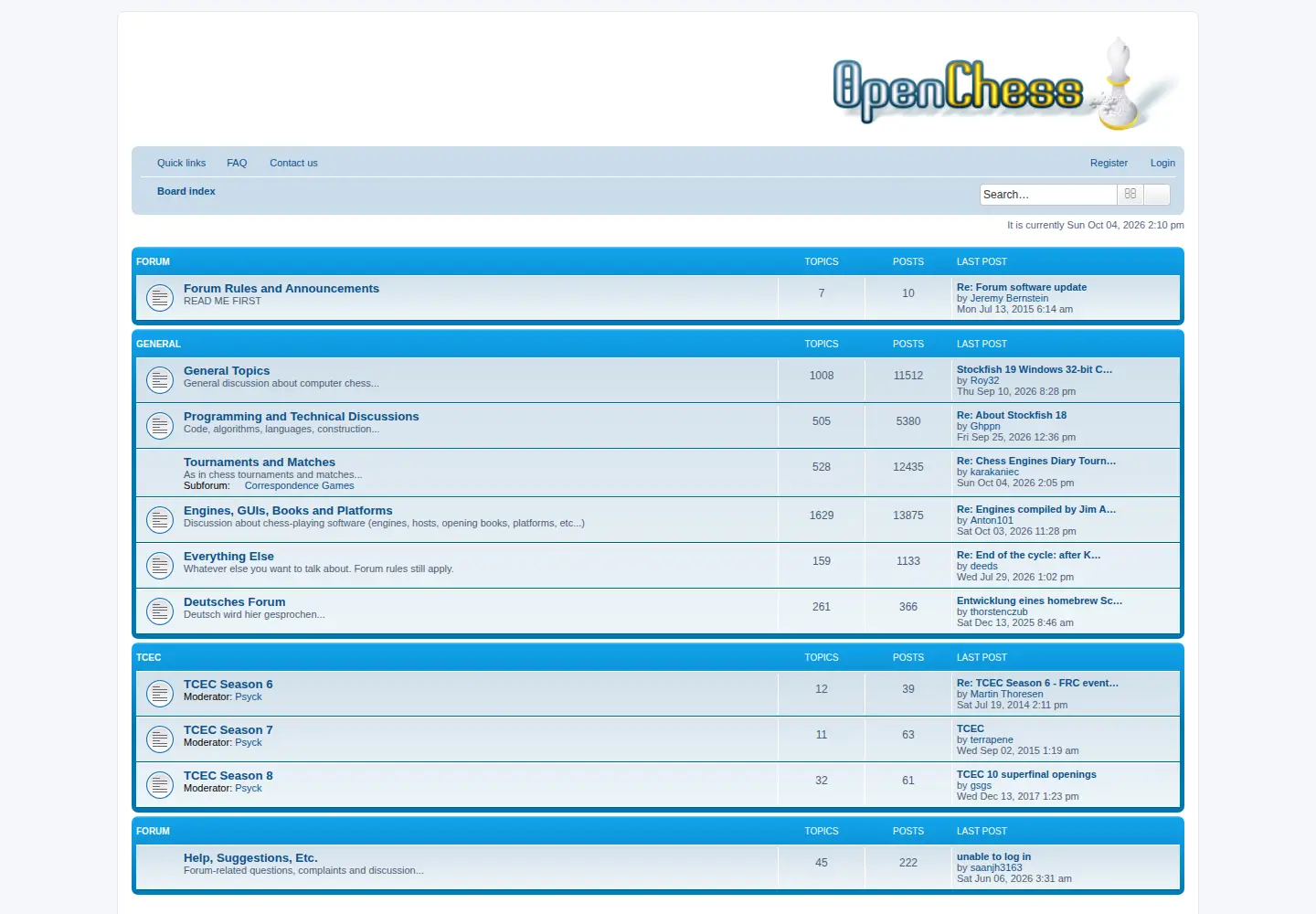The height and width of the screenshot is (914, 1316).
Task: View last post 'TCEC 10 superfinal openings'
Action: point(1026,774)
